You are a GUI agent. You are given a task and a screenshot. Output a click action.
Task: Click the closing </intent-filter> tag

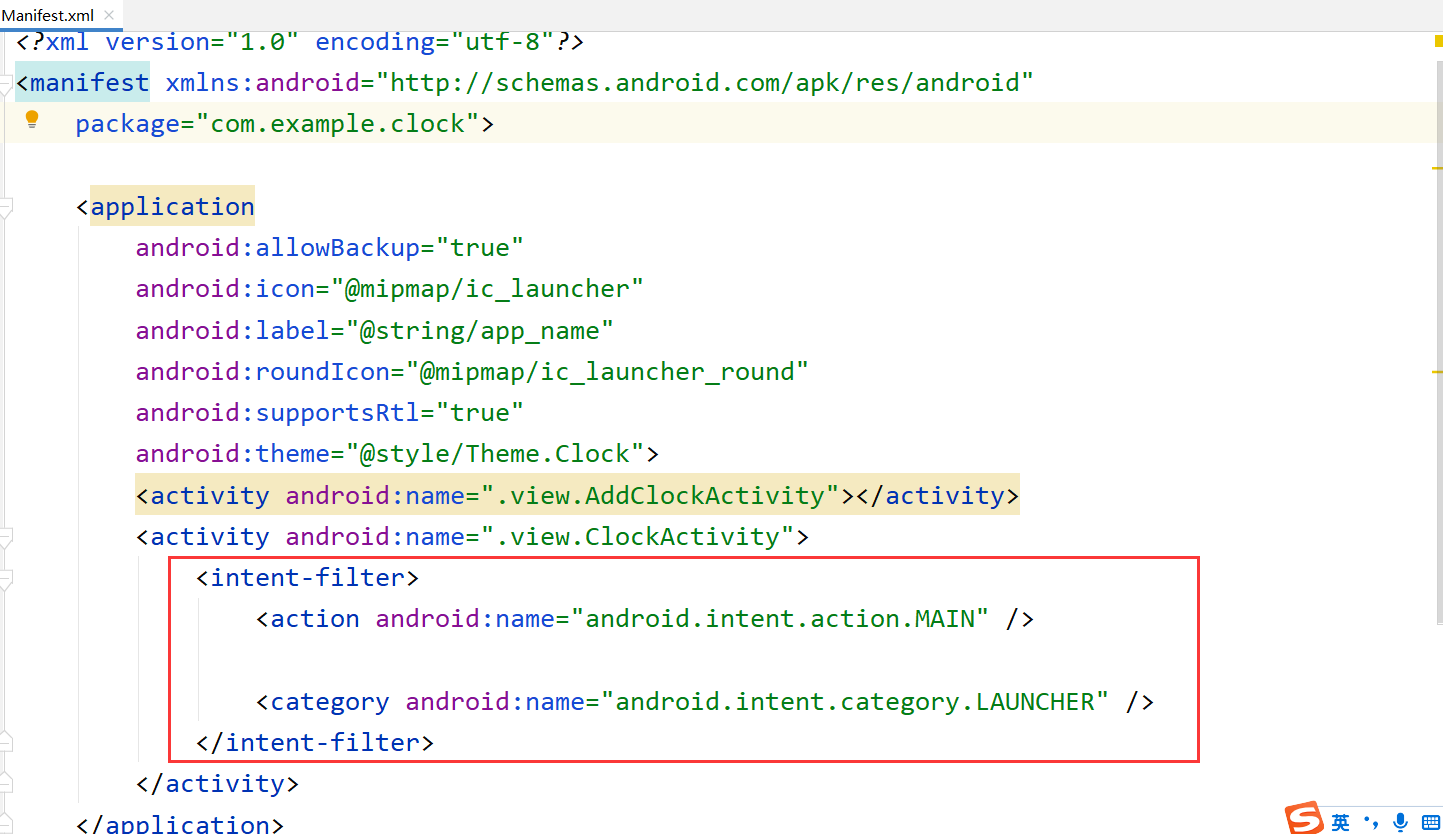click(x=316, y=743)
